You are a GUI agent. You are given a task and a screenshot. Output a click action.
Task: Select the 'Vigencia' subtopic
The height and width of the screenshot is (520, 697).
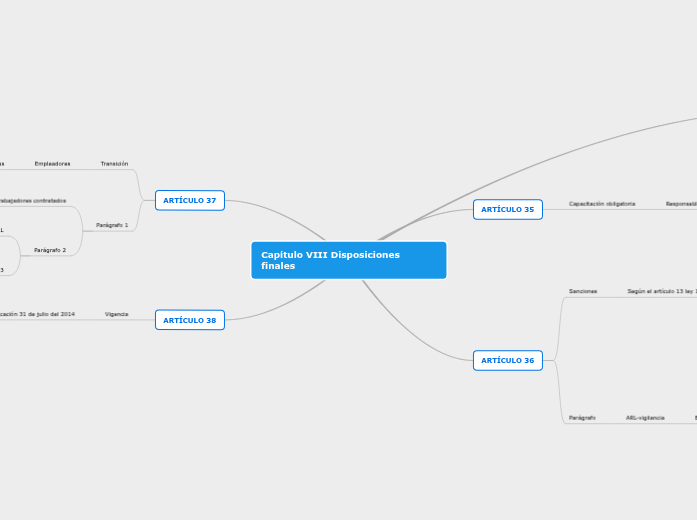point(116,314)
